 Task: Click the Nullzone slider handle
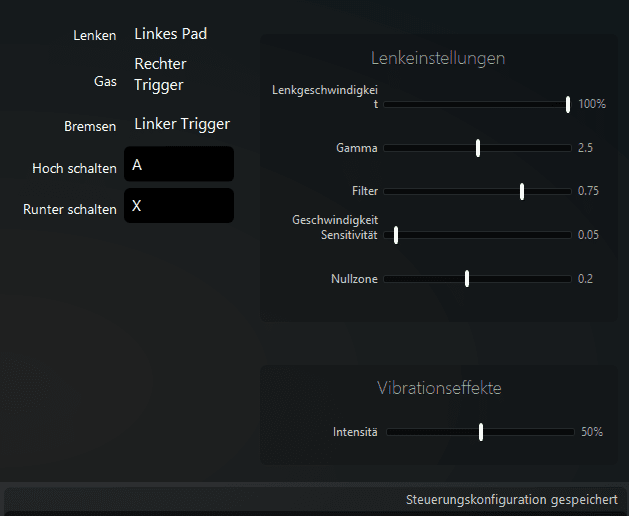point(467,278)
